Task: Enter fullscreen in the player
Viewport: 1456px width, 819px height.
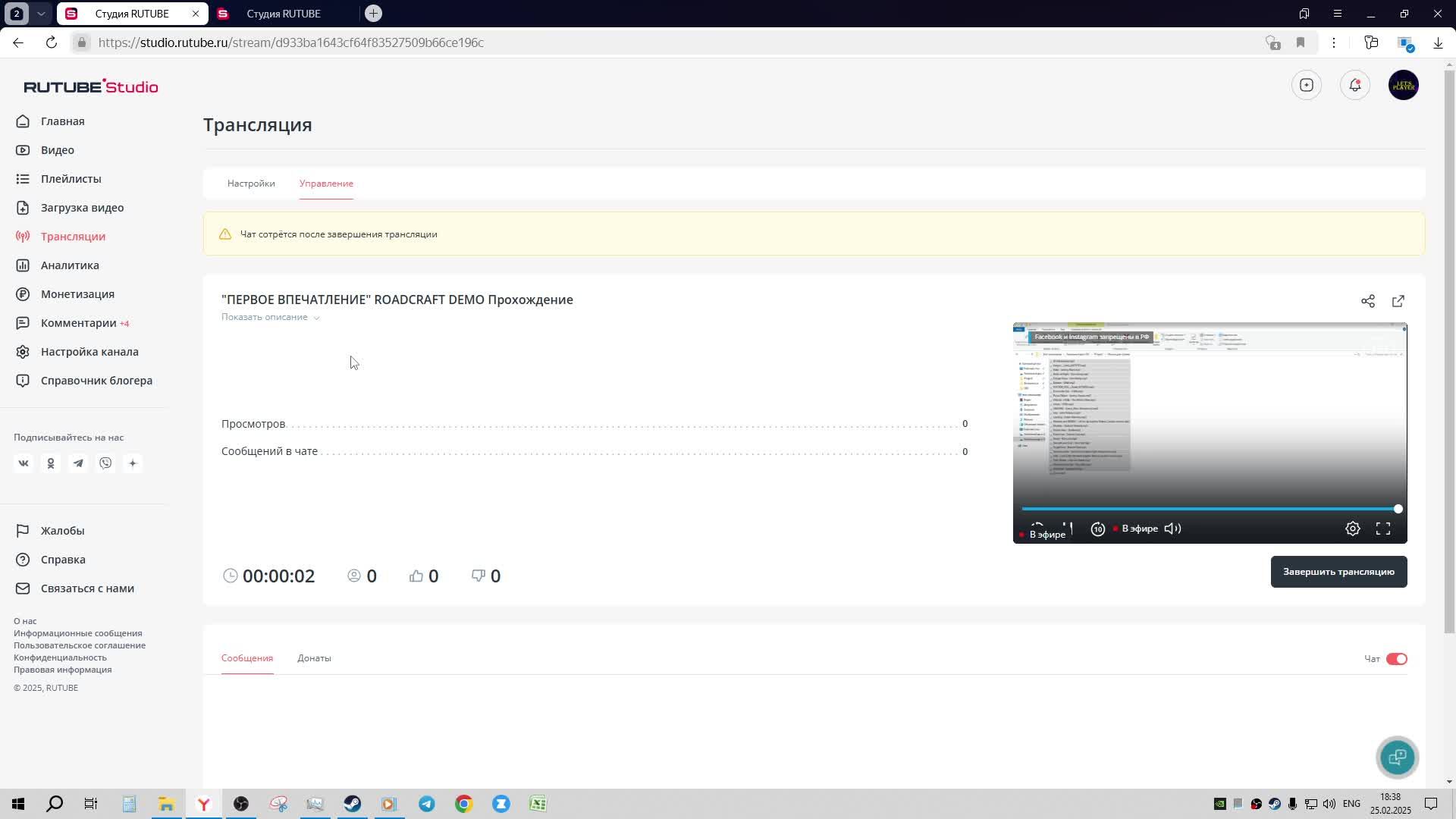Action: [1383, 529]
